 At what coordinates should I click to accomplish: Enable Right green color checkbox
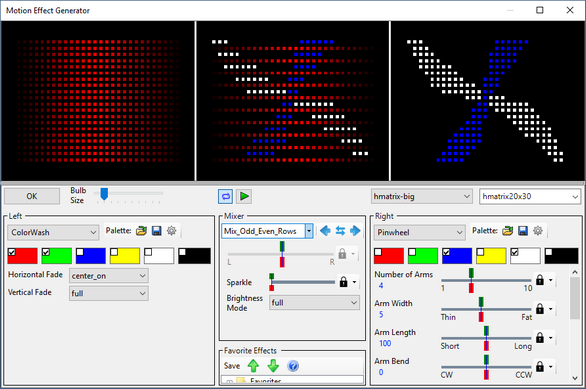coord(412,252)
